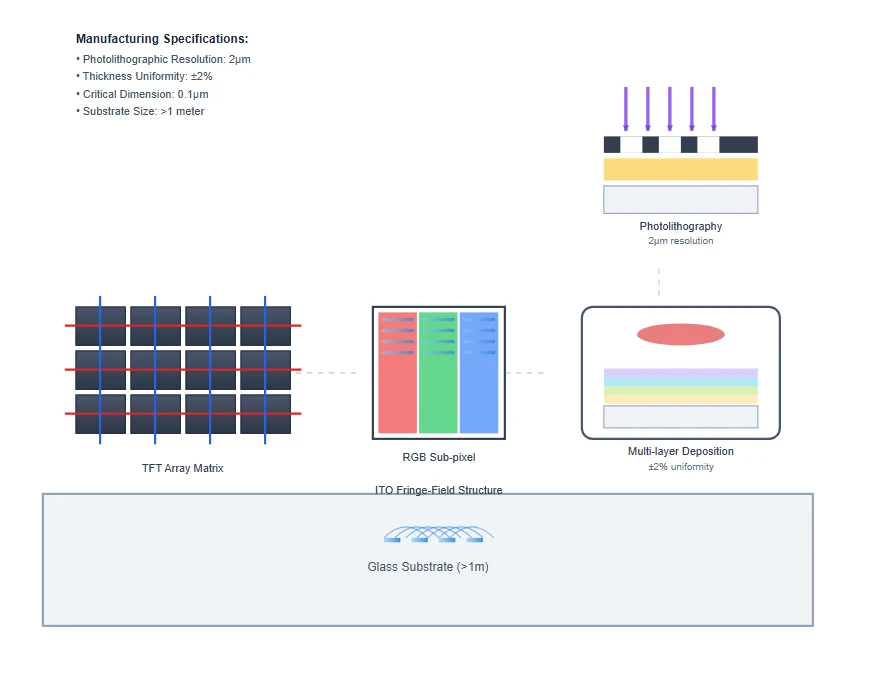The height and width of the screenshot is (673, 869).
Task: Click the 'Glass Substrate (>1m)' label
Action: 428,567
